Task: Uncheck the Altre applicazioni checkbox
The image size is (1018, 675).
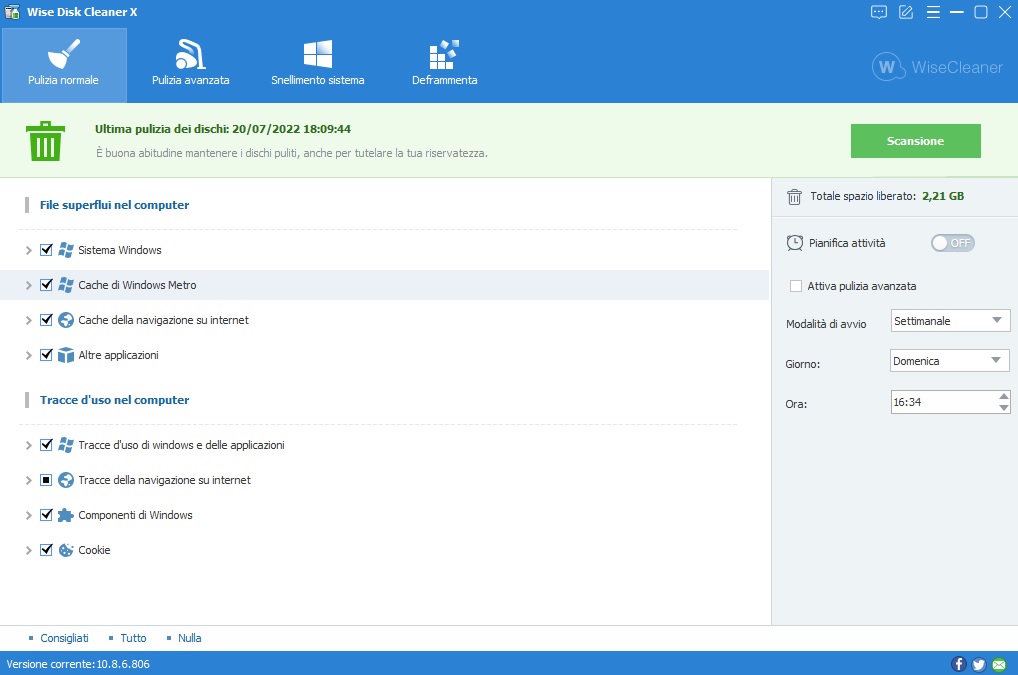Action: (46, 355)
